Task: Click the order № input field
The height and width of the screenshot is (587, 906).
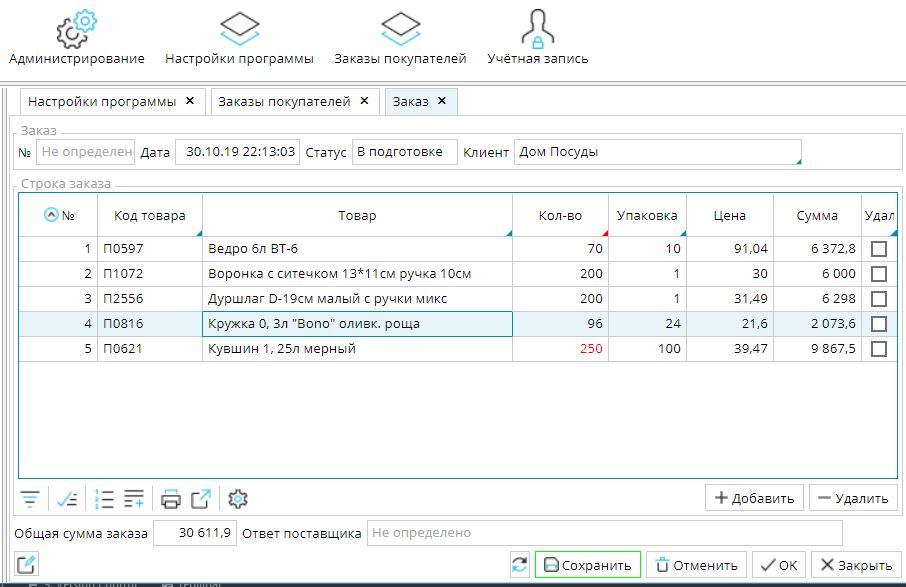Action: pyautogui.click(x=85, y=152)
